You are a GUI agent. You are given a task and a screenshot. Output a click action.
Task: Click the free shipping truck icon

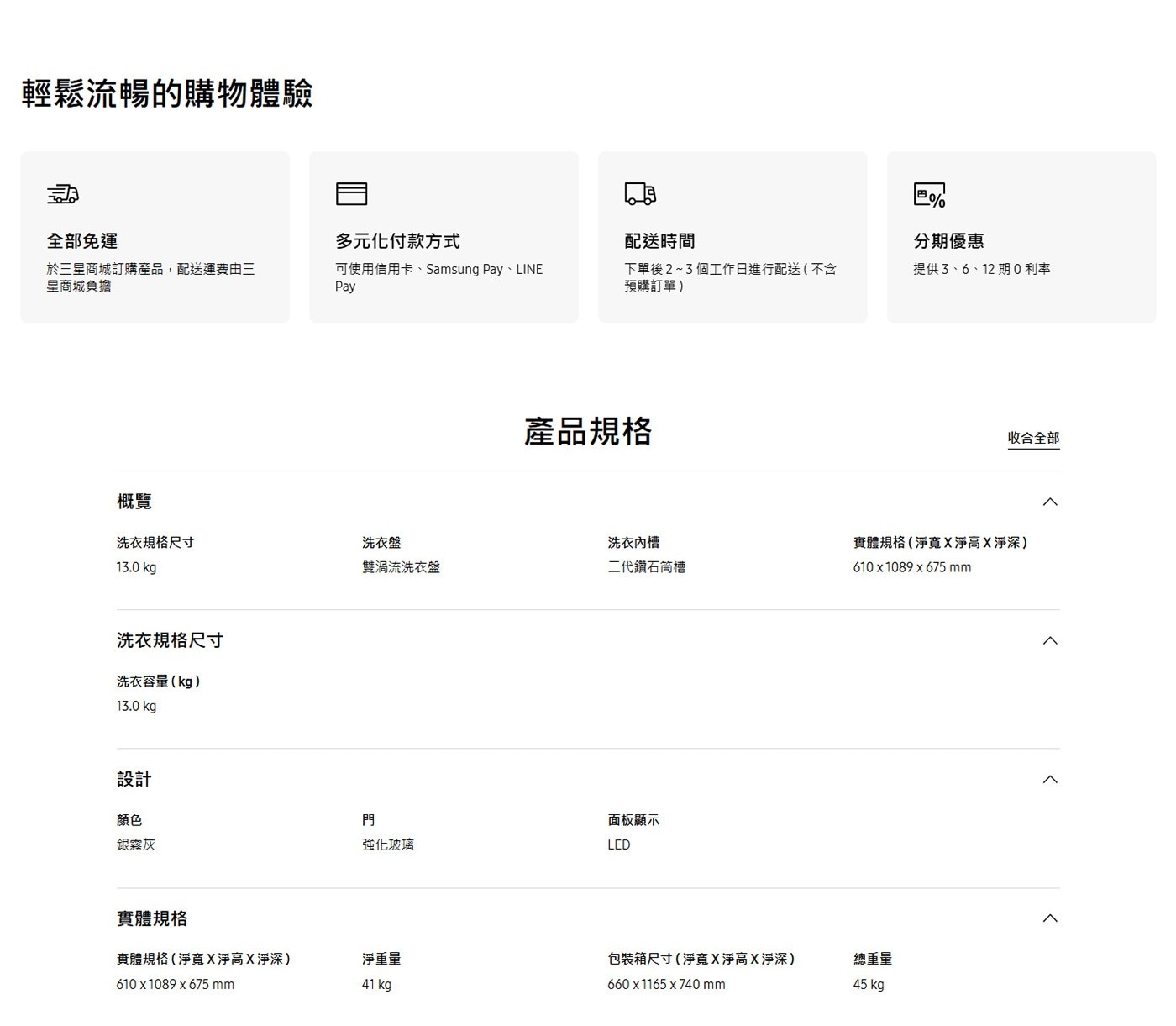[x=63, y=194]
